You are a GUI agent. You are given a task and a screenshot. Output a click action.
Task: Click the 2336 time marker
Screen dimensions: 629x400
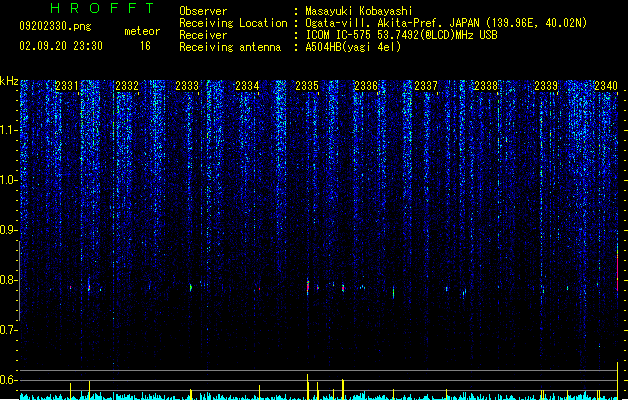[366, 86]
